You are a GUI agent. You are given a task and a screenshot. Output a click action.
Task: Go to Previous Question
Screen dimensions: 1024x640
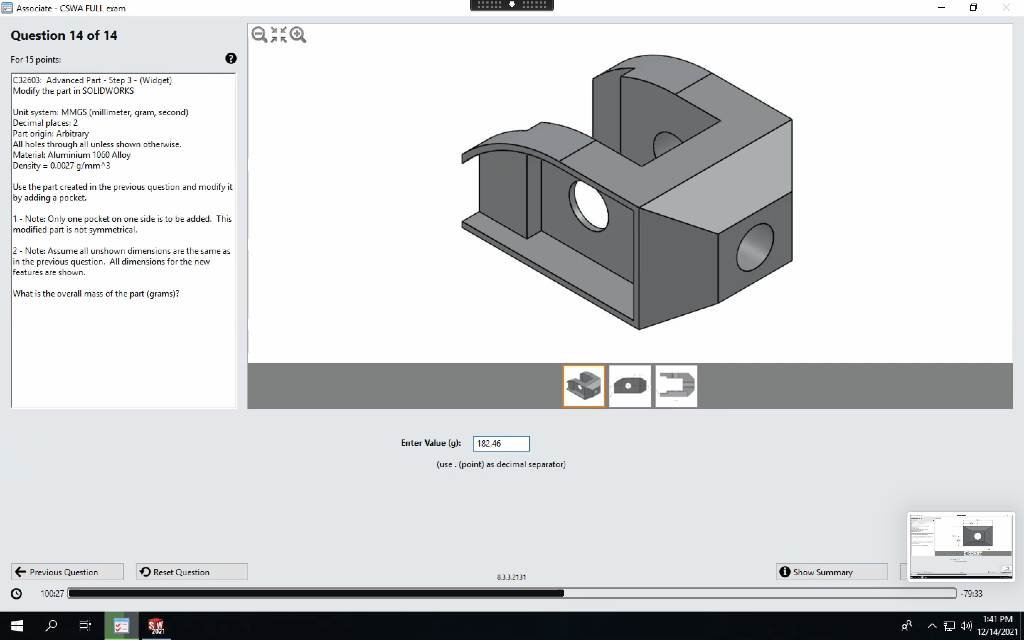(67, 571)
